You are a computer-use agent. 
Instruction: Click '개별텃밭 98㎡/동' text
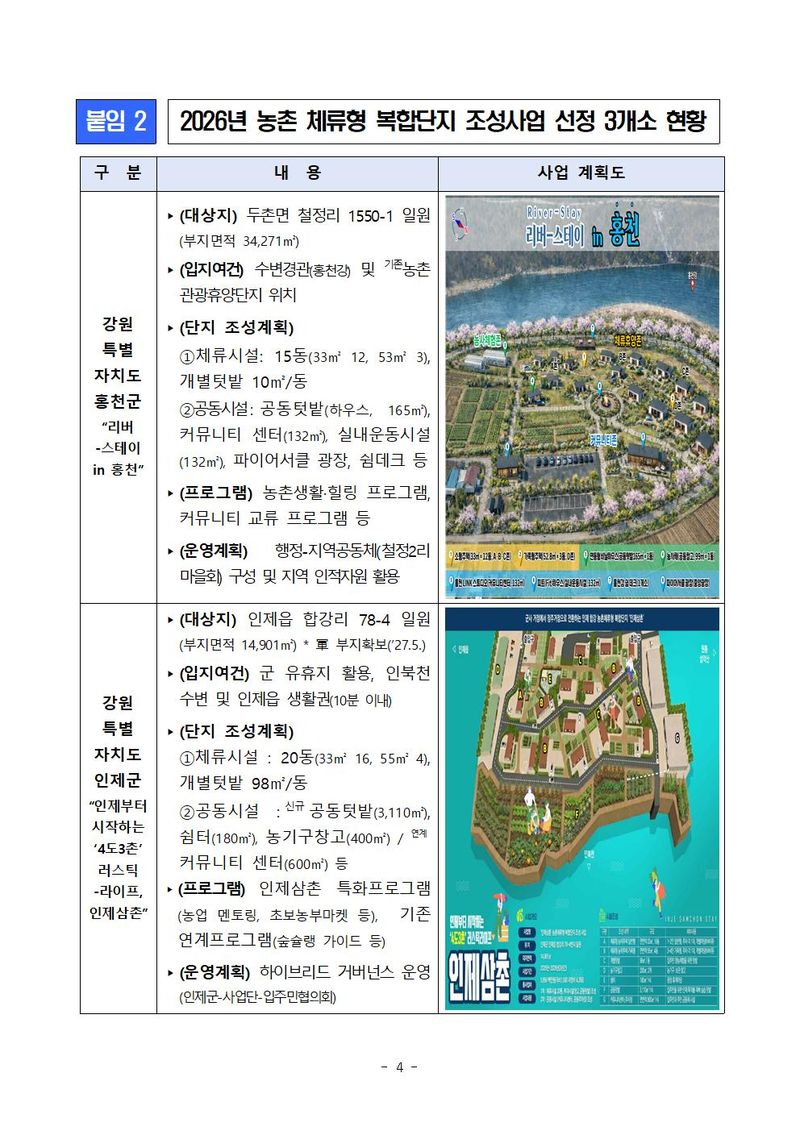243,783
